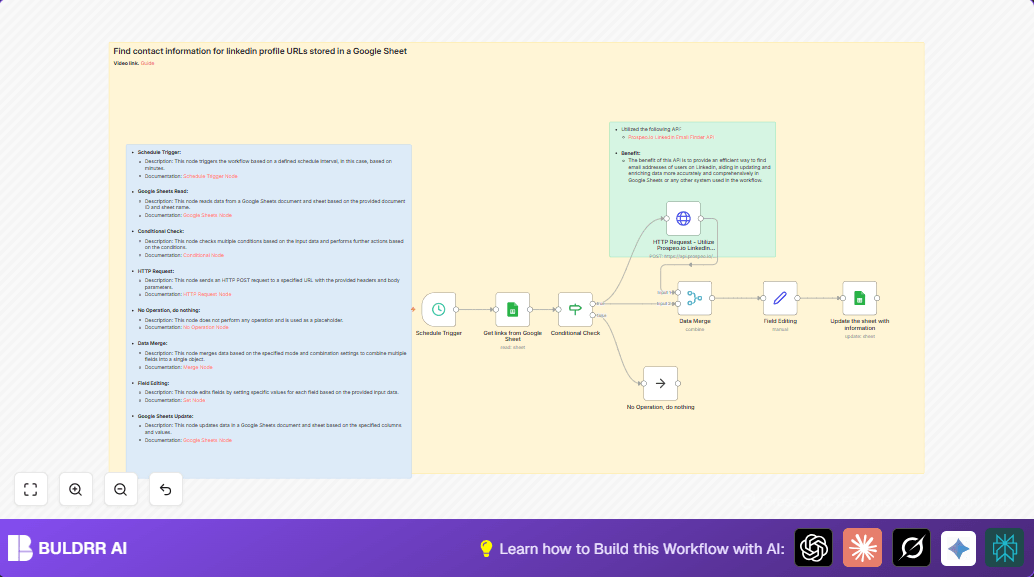This screenshot has width=1034, height=577.
Task: Open Merge Node documentation link
Action: [x=198, y=367]
